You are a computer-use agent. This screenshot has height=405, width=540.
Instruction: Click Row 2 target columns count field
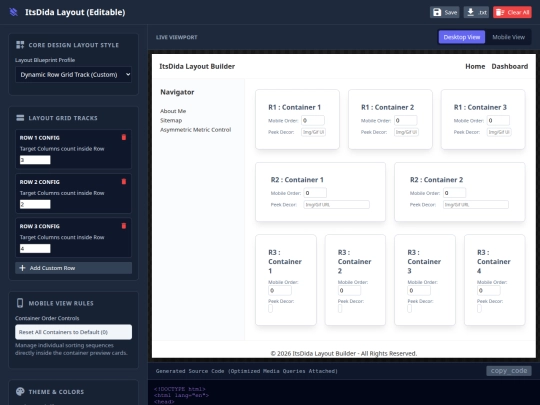pyautogui.click(x=35, y=204)
